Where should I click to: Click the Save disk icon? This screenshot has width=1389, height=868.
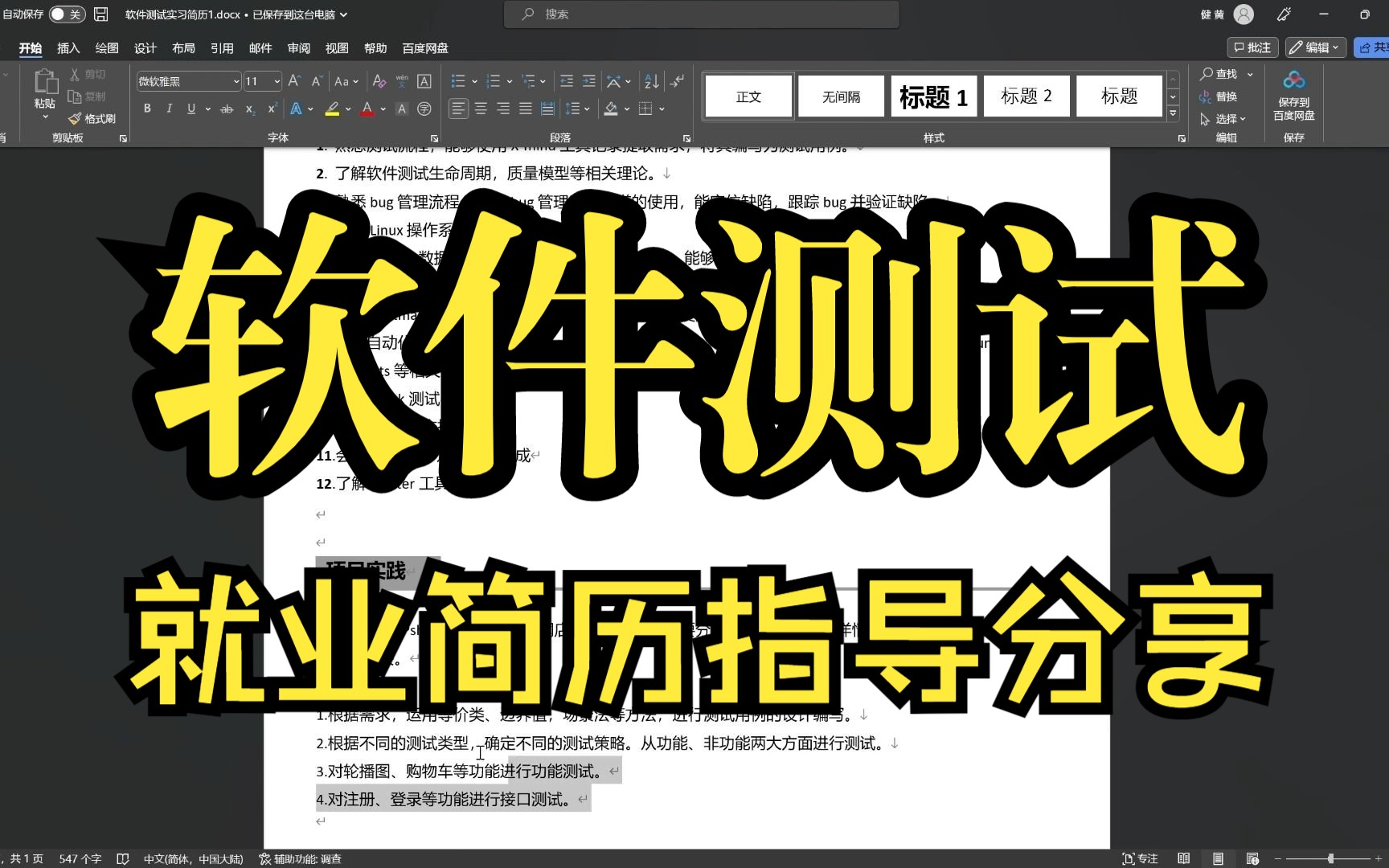(x=101, y=14)
